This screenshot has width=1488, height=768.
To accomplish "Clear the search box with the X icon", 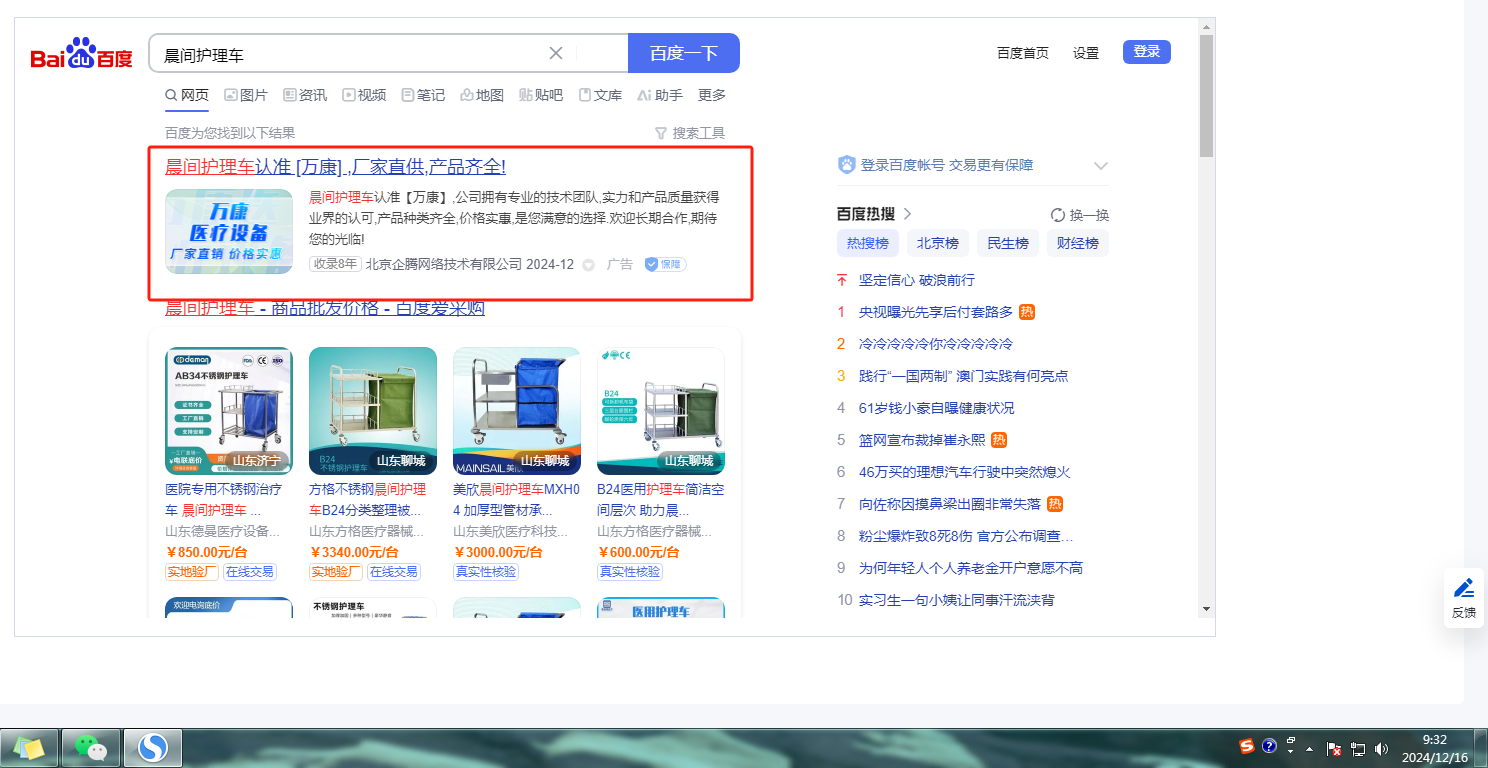I will [556, 53].
